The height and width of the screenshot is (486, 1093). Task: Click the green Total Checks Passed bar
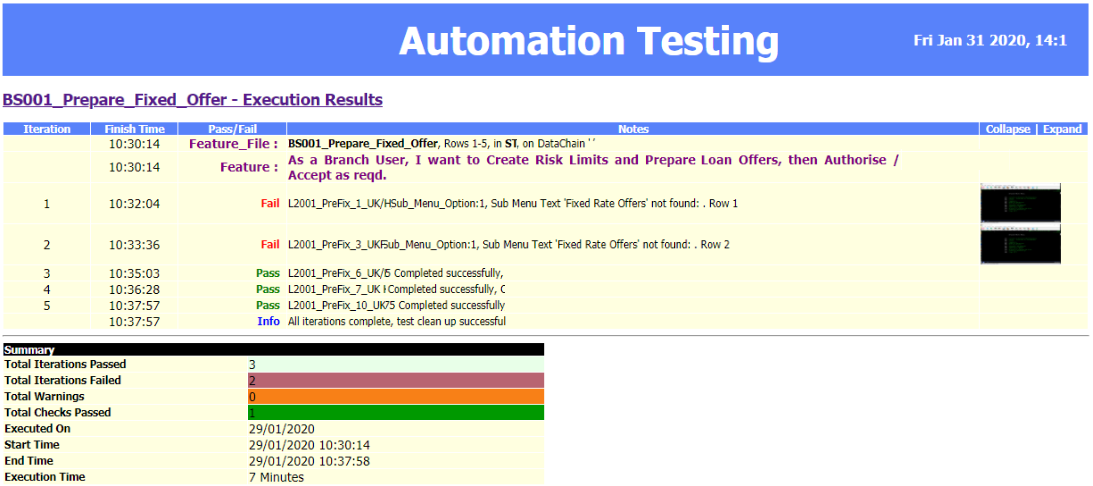(394, 412)
